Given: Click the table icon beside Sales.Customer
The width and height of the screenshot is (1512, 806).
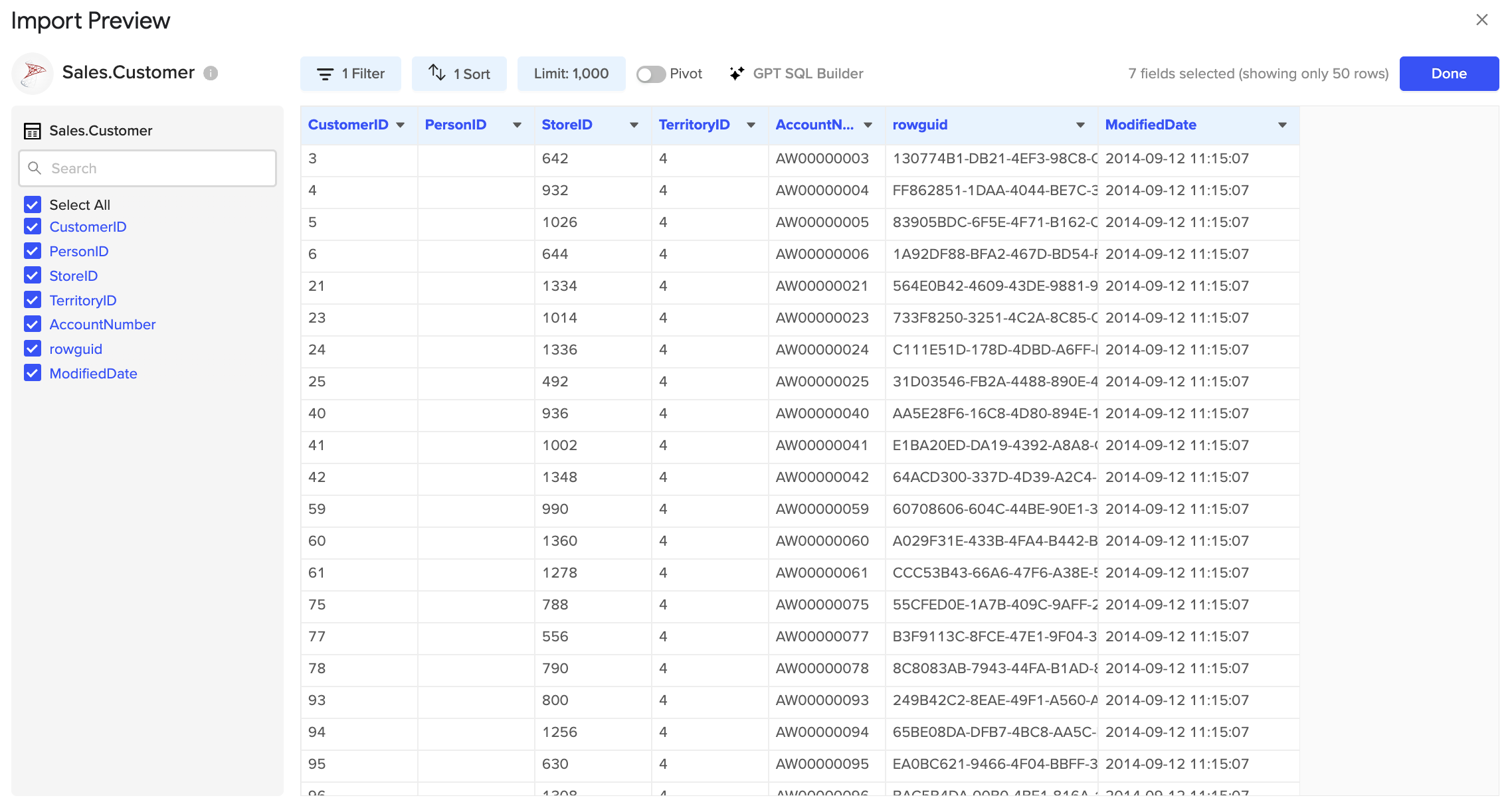Looking at the screenshot, I should 32,130.
